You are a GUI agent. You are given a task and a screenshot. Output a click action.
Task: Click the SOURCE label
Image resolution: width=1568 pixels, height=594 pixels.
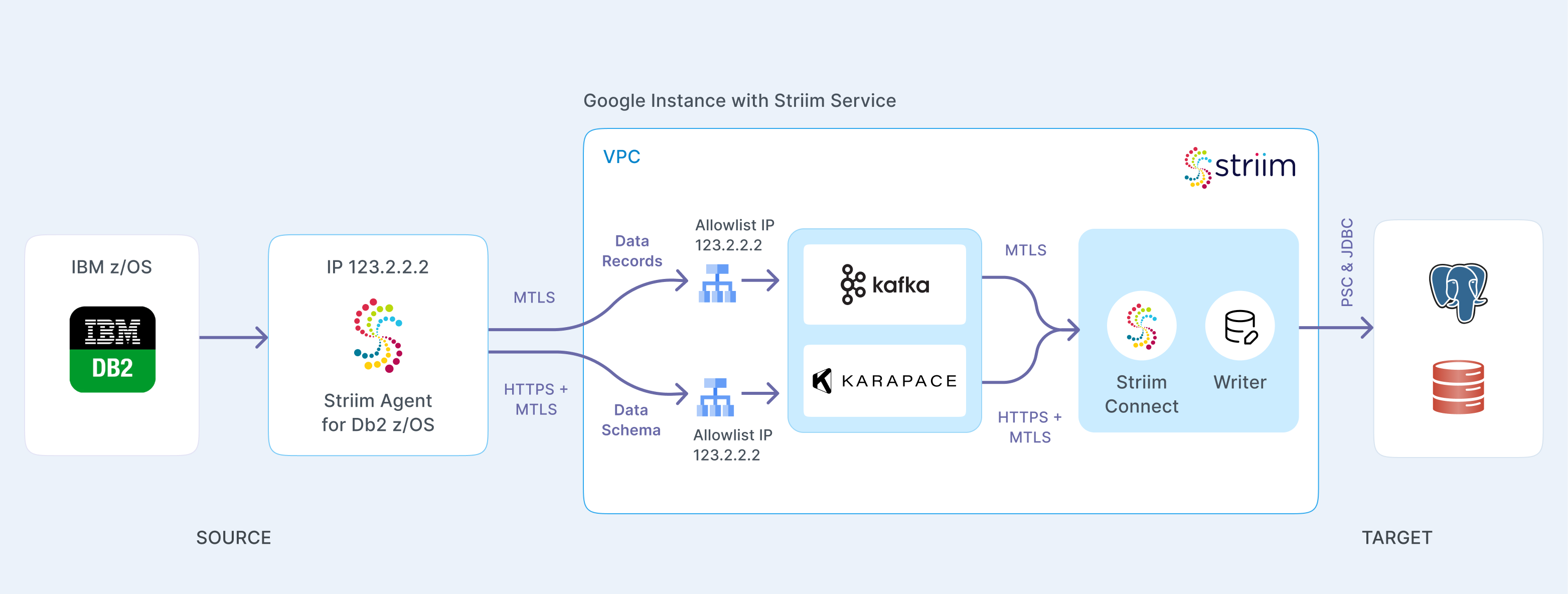234,537
